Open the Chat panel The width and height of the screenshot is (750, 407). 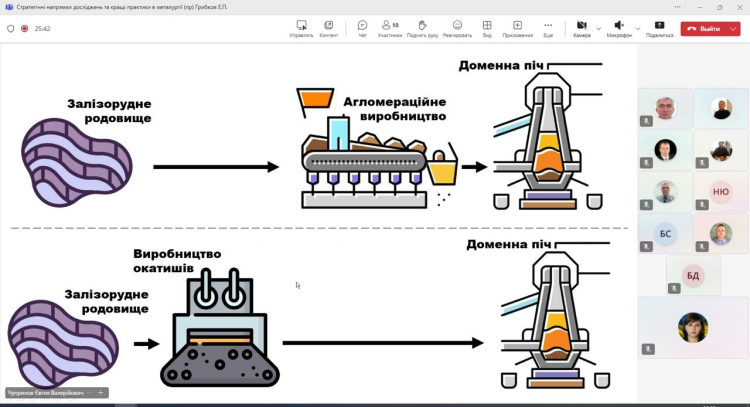click(x=362, y=28)
